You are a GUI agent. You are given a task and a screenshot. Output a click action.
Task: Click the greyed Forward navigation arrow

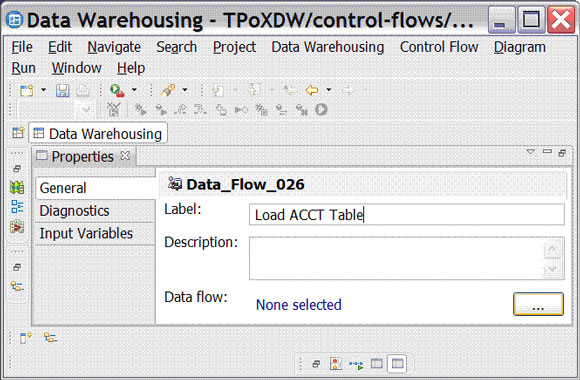(348, 90)
